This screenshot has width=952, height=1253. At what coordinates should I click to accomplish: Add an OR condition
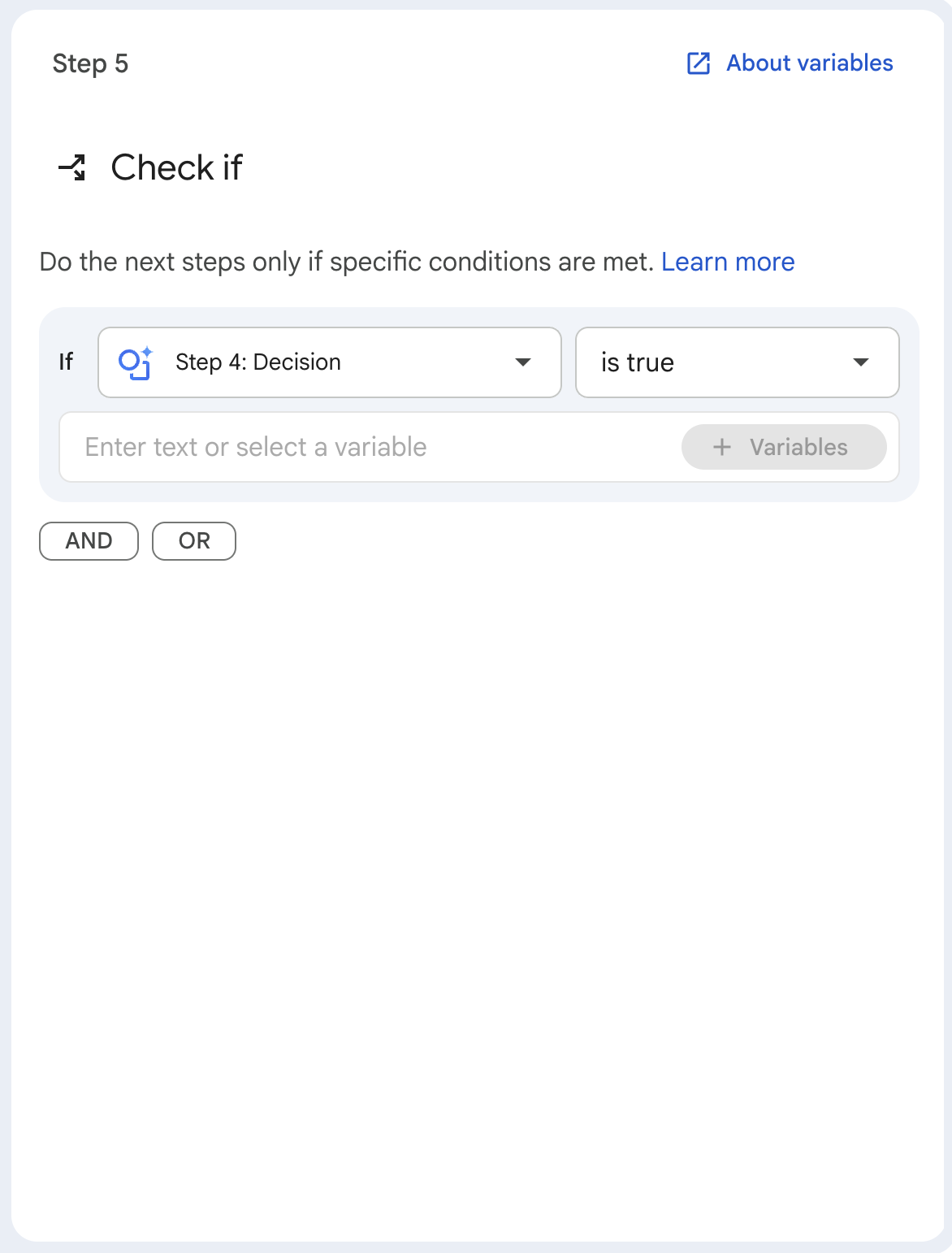pyautogui.click(x=194, y=541)
